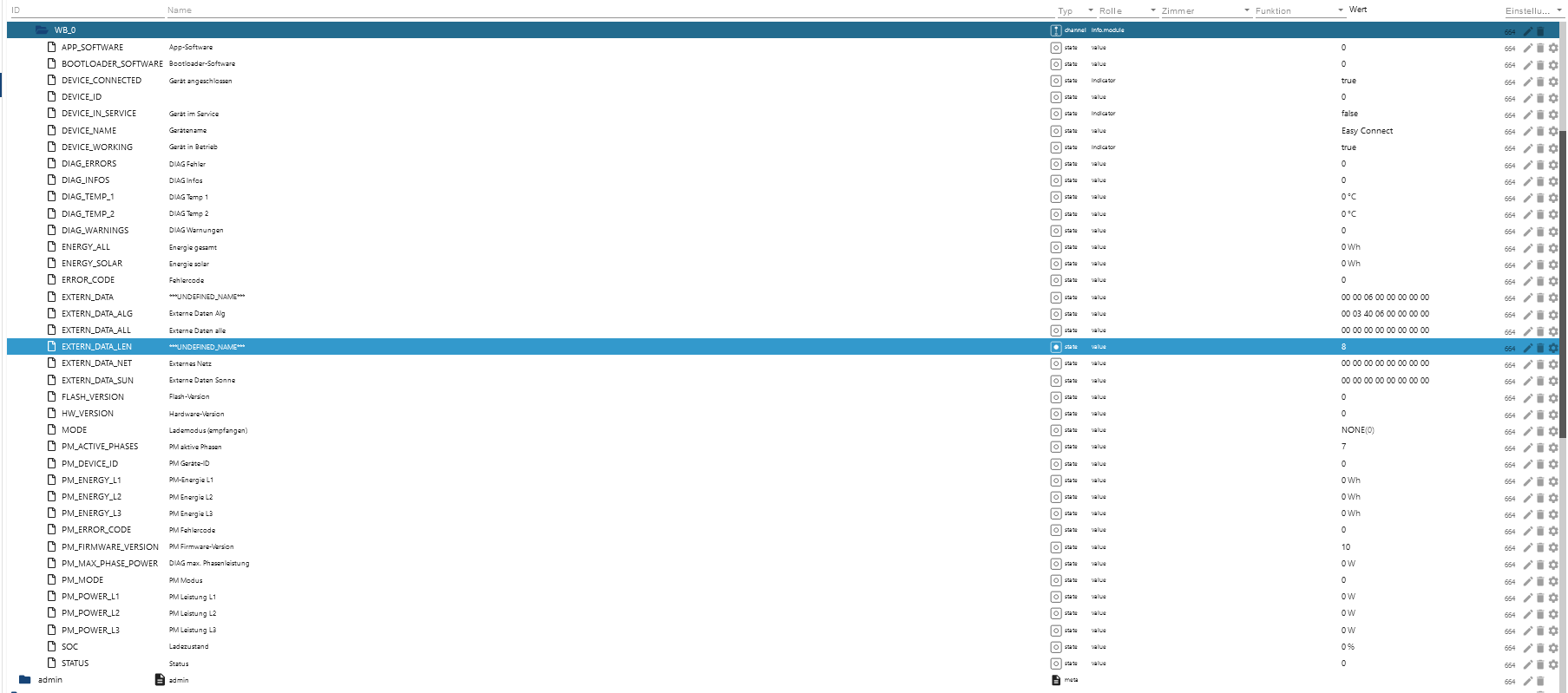Click the 'NONE(0)' value of MODE
Screen dimensions: 1568x693
pyautogui.click(x=1357, y=430)
